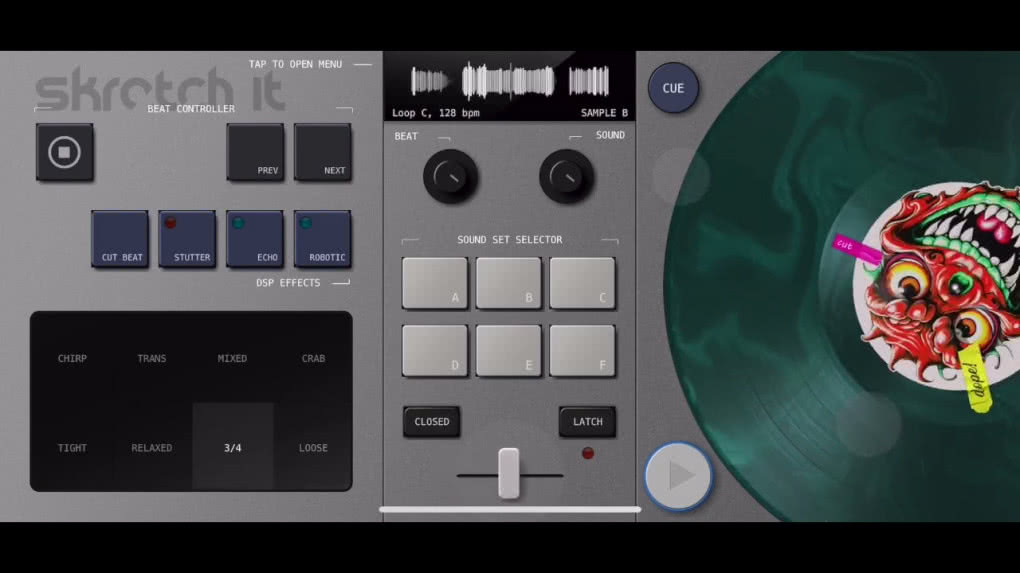Click the crossfader handle
Screen dimensions: 1020x573
point(509,473)
